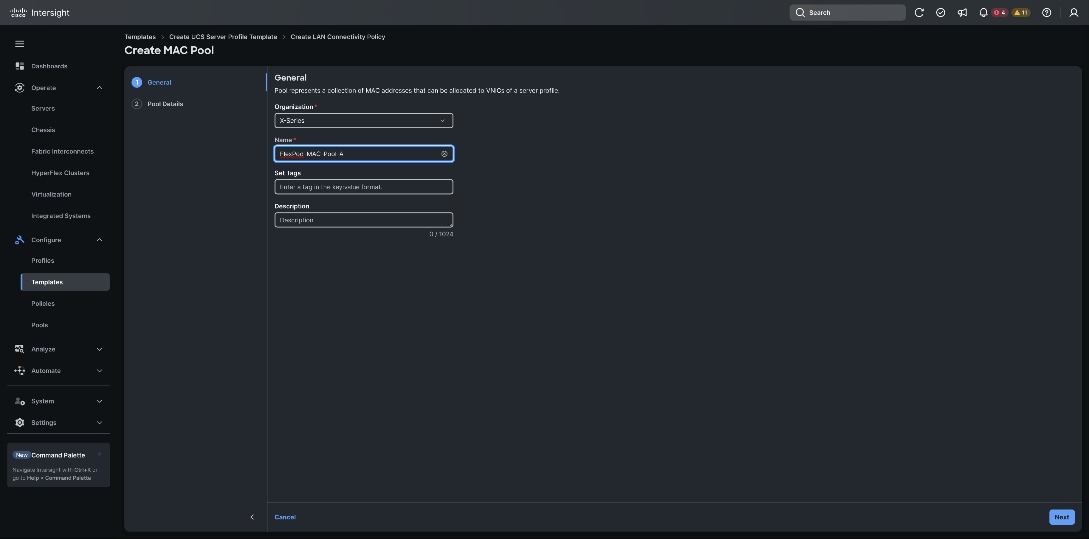Click the Settings gear icon
This screenshot has height=539, width=1089.
coord(19,422)
